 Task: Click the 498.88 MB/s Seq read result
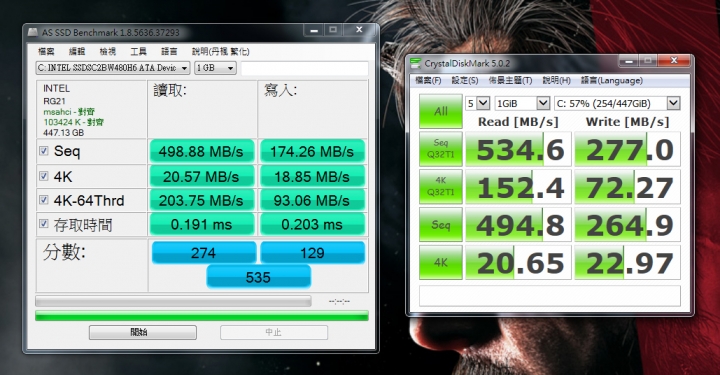[x=202, y=151]
